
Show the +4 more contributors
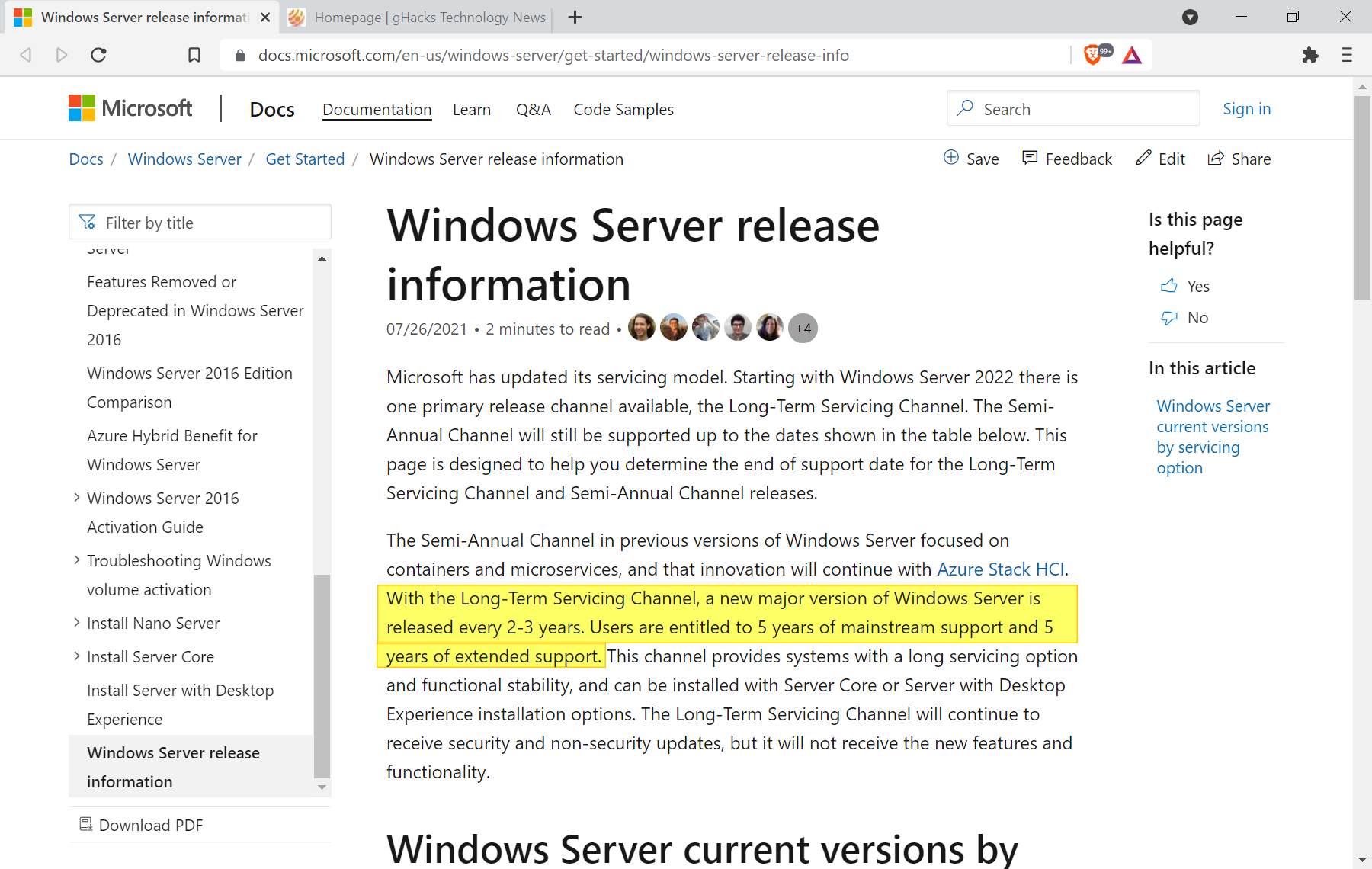click(803, 328)
